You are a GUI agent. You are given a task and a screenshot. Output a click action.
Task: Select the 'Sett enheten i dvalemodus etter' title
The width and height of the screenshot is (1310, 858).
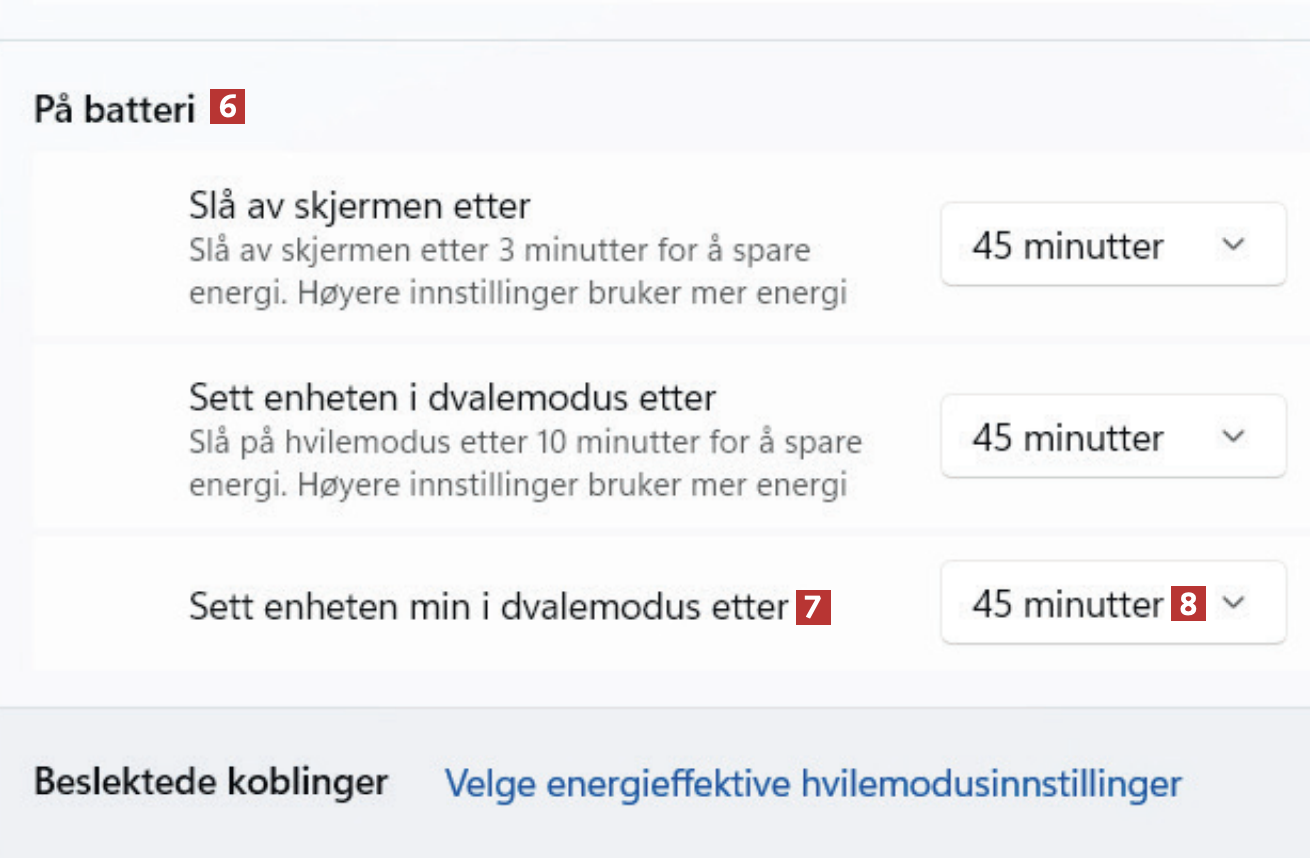pyautogui.click(x=452, y=398)
